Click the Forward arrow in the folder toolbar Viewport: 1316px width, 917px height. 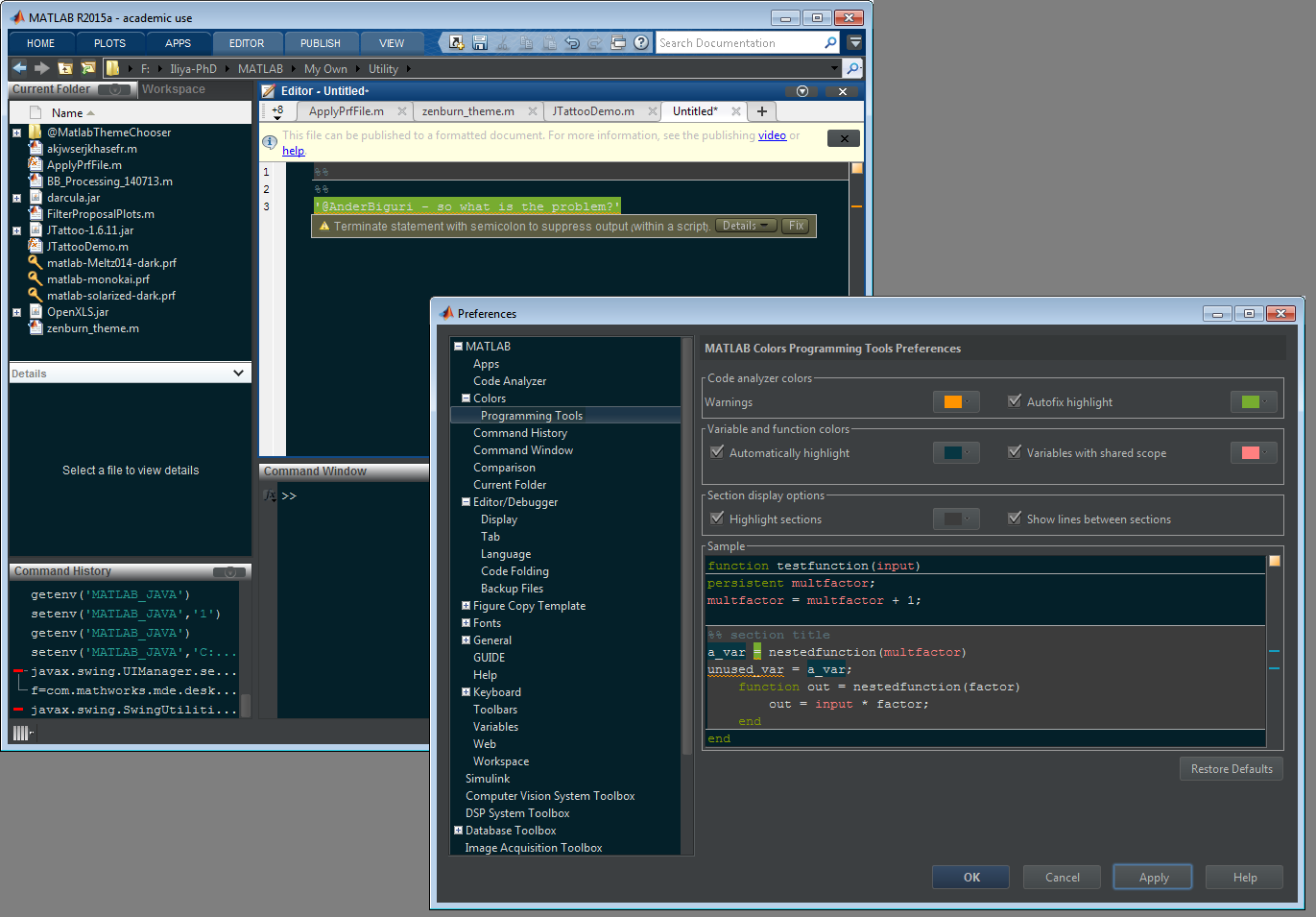click(x=41, y=68)
